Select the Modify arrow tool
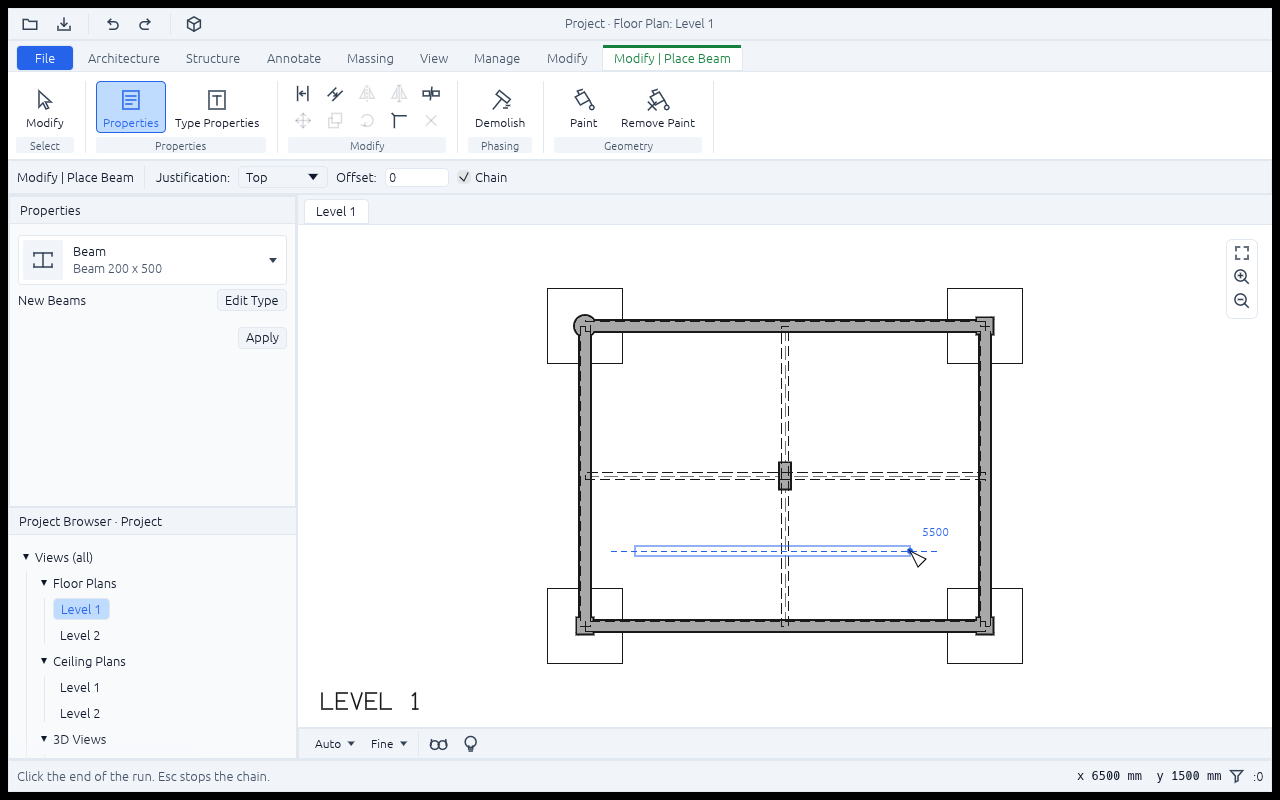Image resolution: width=1280 pixels, height=800 pixels. tap(45, 108)
